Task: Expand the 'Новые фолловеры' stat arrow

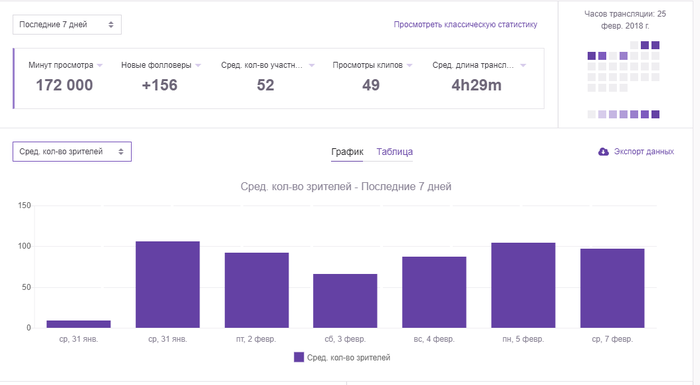Action: coord(198,65)
